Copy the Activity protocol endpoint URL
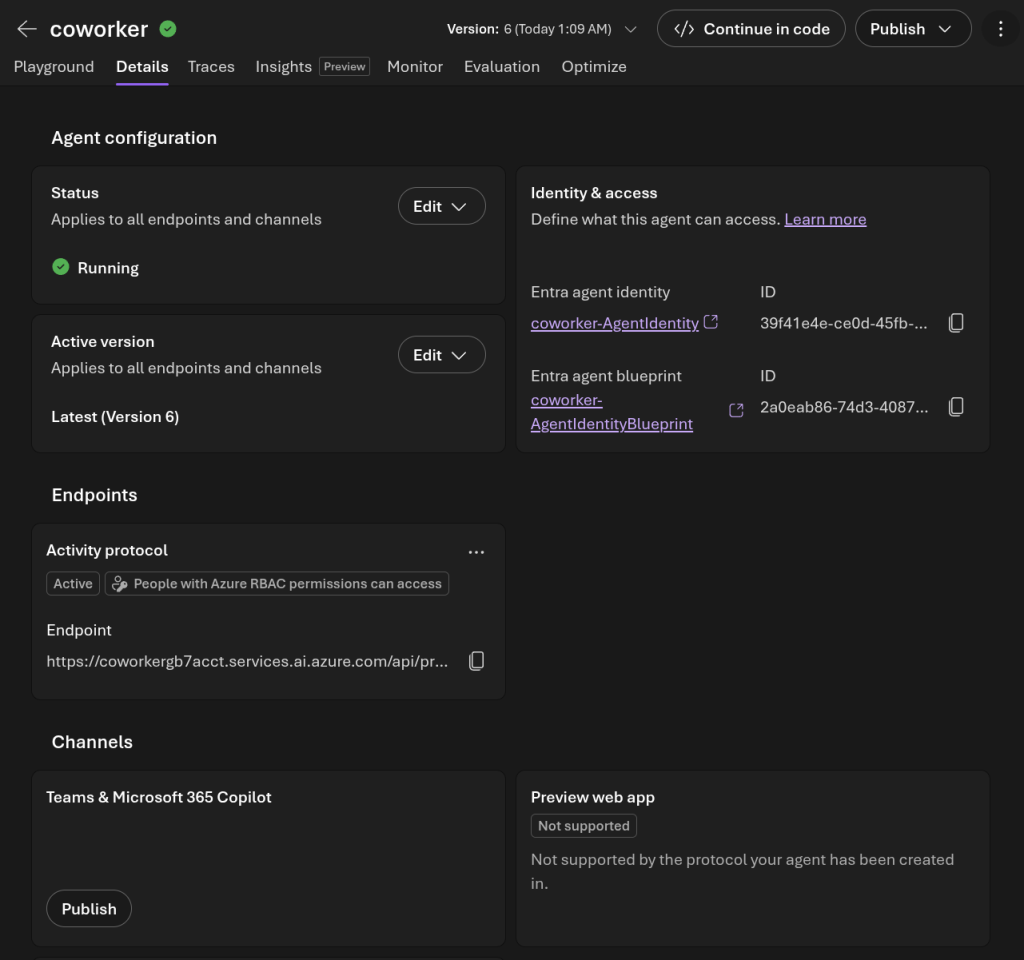 coord(477,661)
